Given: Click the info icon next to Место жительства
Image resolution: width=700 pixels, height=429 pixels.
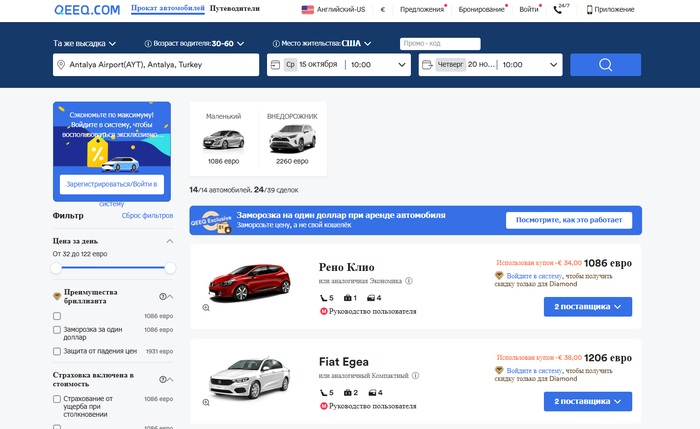Looking at the screenshot, I should [276, 43].
